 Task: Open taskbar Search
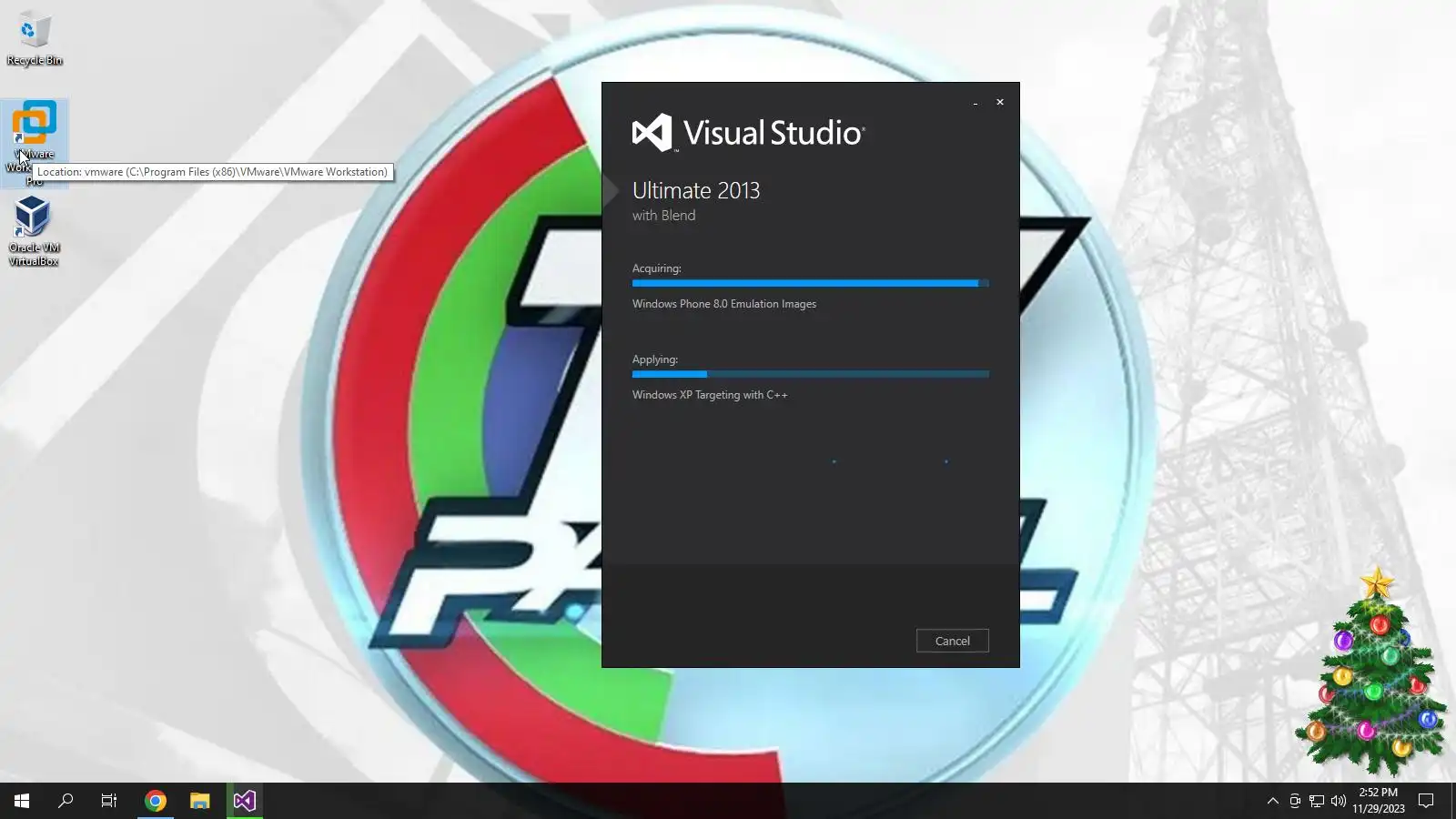[66, 801]
